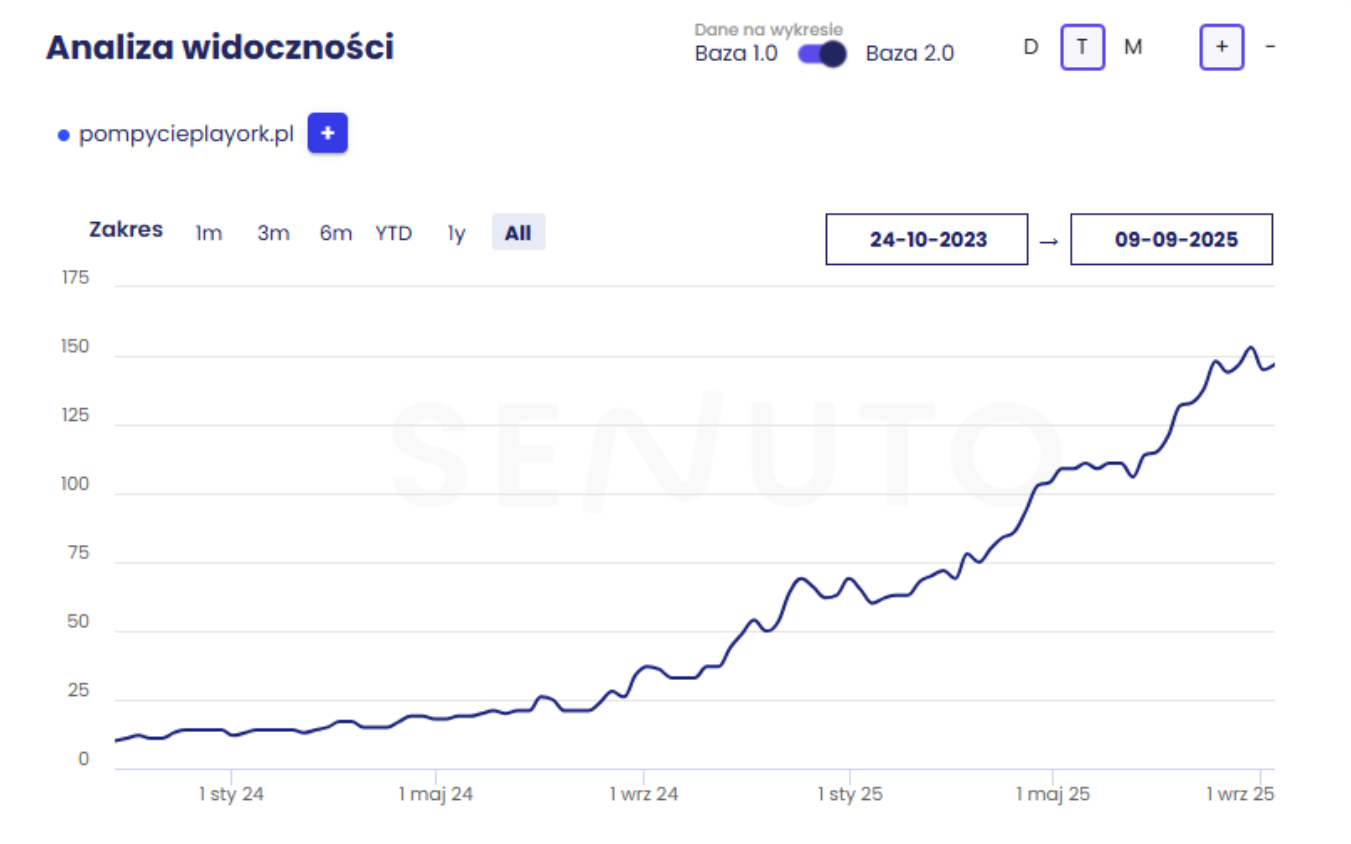The height and width of the screenshot is (844, 1351).
Task: Select monthly 'M' granularity
Action: (1133, 47)
